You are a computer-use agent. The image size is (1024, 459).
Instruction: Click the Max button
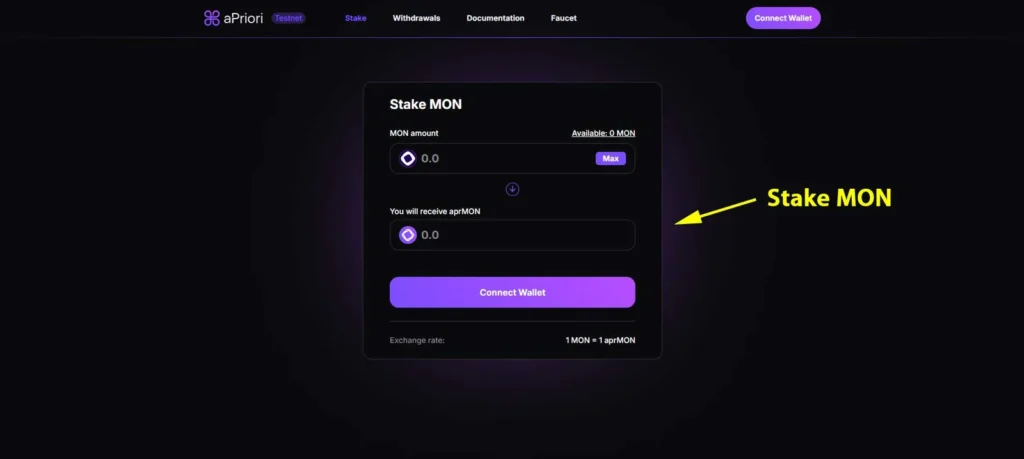(x=611, y=159)
